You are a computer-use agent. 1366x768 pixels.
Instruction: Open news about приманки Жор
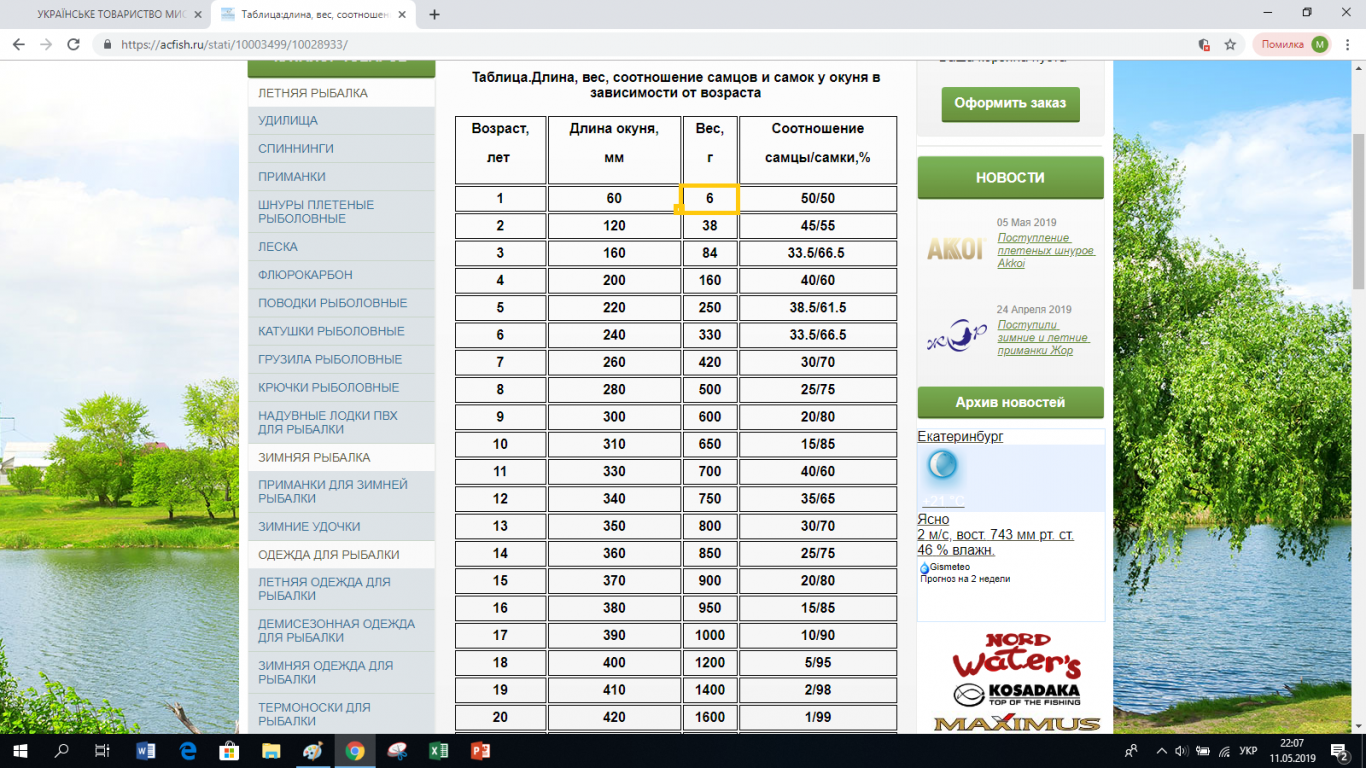pos(1043,338)
